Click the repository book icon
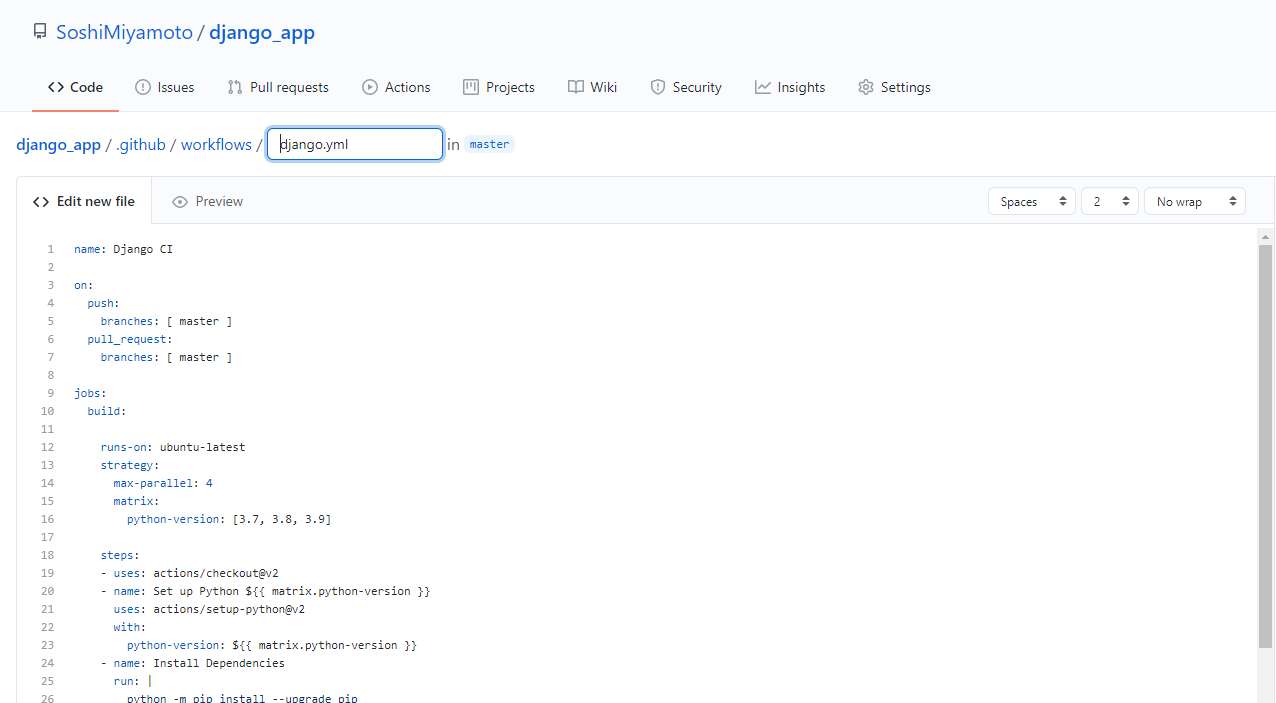The width and height of the screenshot is (1276, 703). (x=40, y=32)
